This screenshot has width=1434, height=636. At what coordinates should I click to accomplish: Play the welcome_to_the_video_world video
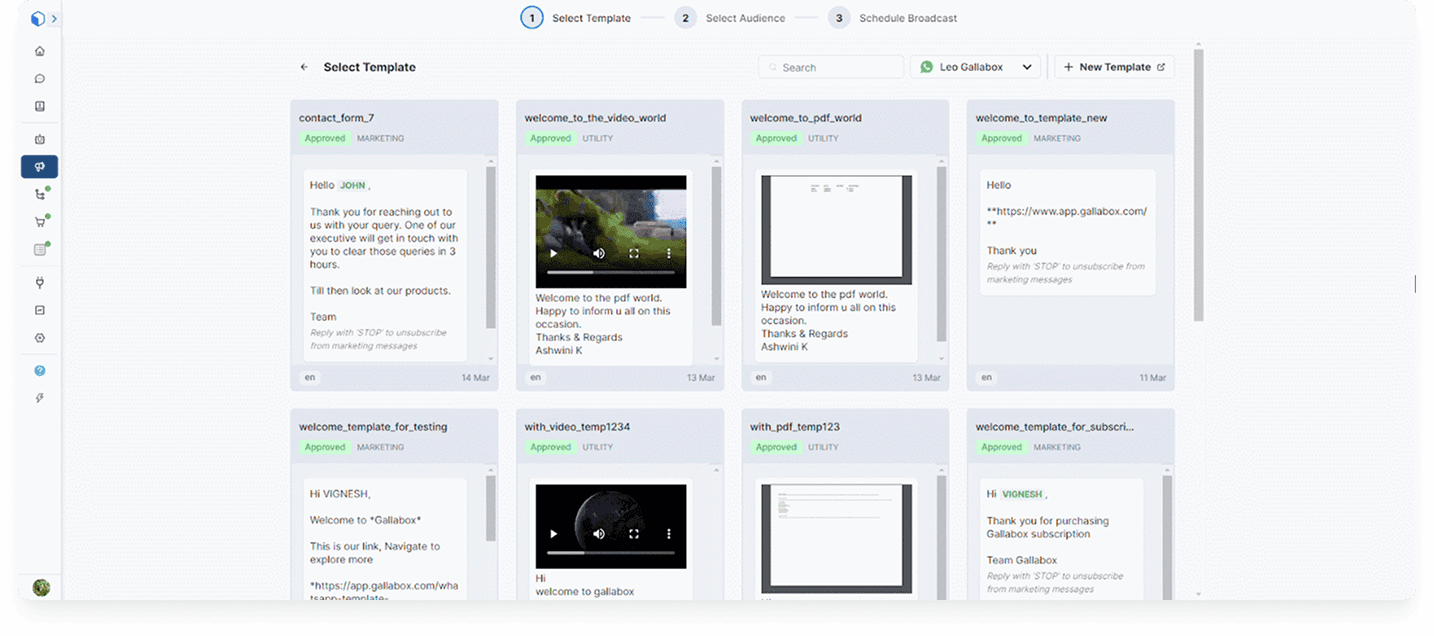554,254
